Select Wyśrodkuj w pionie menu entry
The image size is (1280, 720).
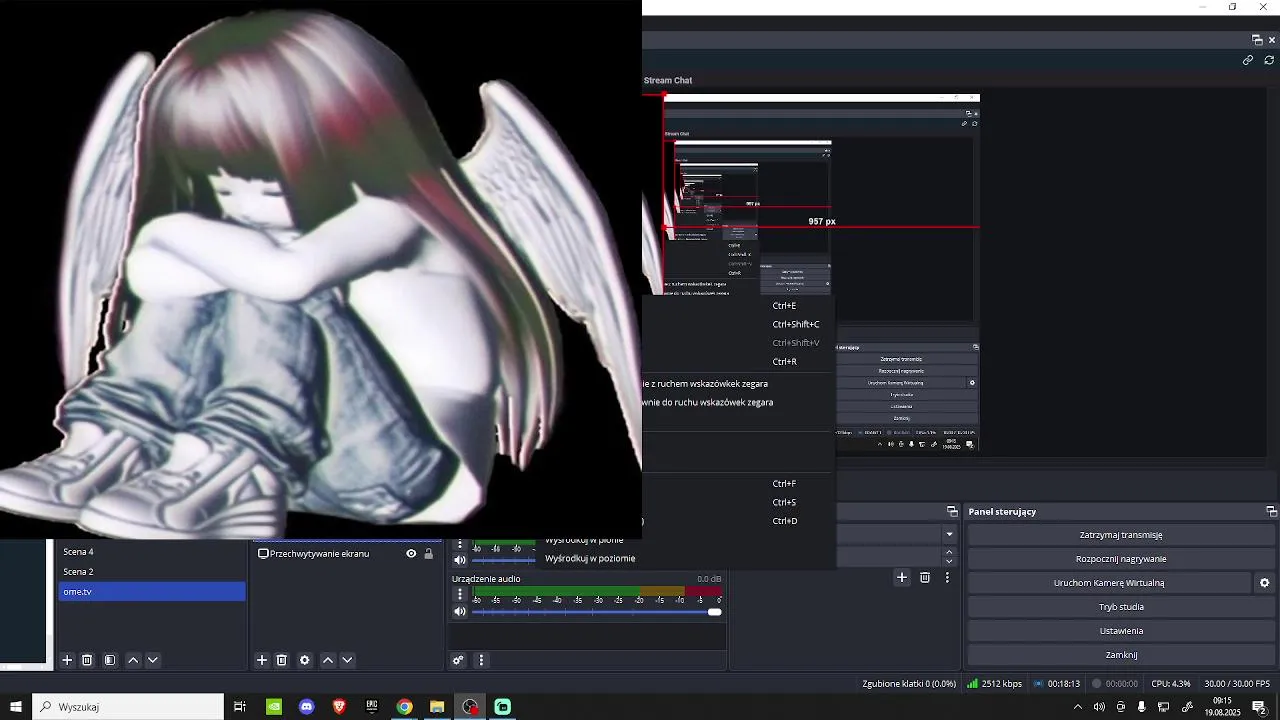pos(584,541)
